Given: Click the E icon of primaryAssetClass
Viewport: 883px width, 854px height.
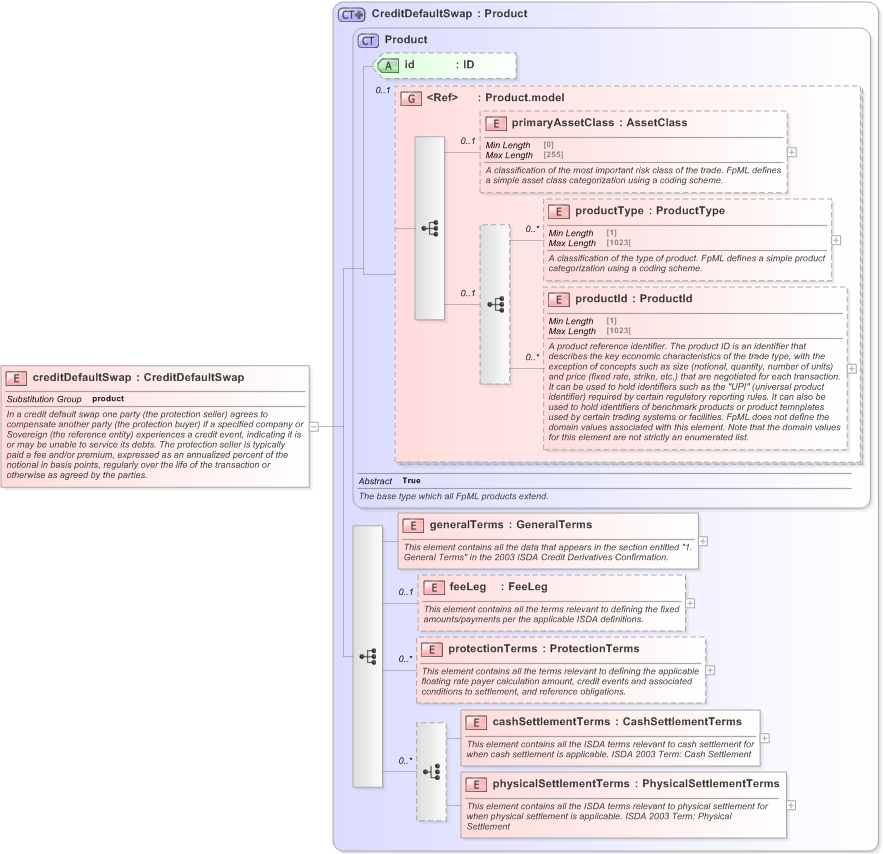Looking at the screenshot, I should click(x=496, y=123).
